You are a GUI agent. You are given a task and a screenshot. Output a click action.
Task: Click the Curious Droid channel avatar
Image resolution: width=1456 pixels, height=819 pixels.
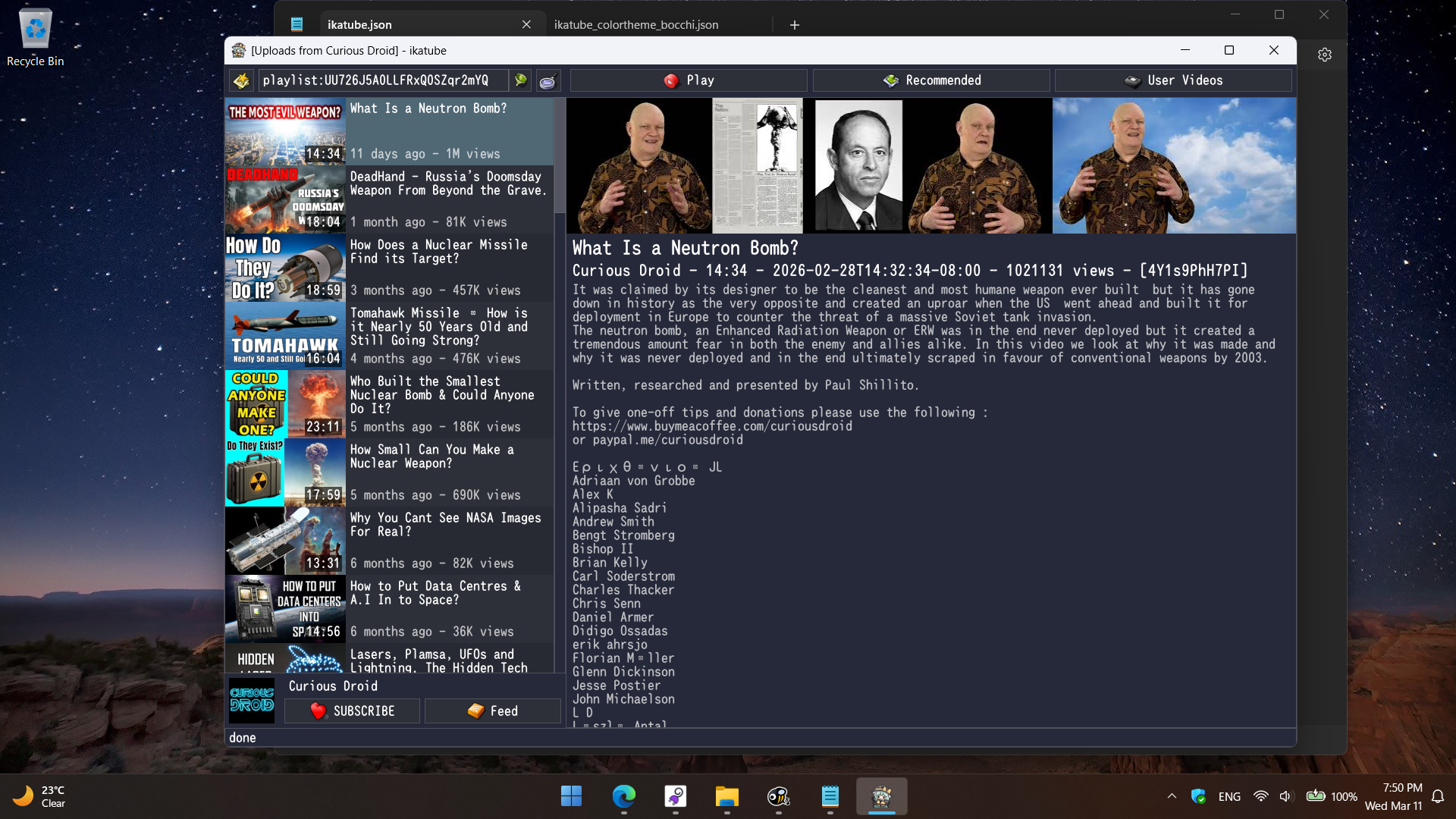(x=252, y=699)
